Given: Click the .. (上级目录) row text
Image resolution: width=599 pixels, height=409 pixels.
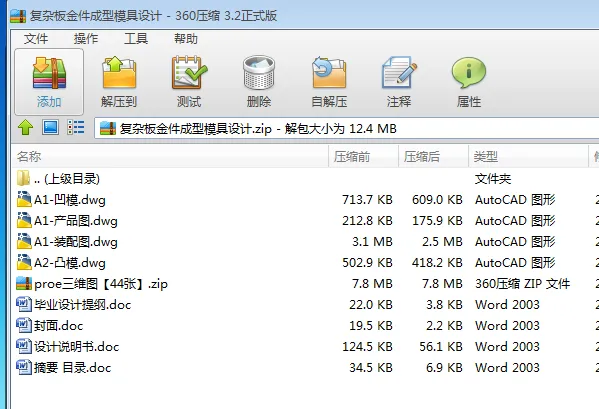Looking at the screenshot, I should [x=67, y=179].
